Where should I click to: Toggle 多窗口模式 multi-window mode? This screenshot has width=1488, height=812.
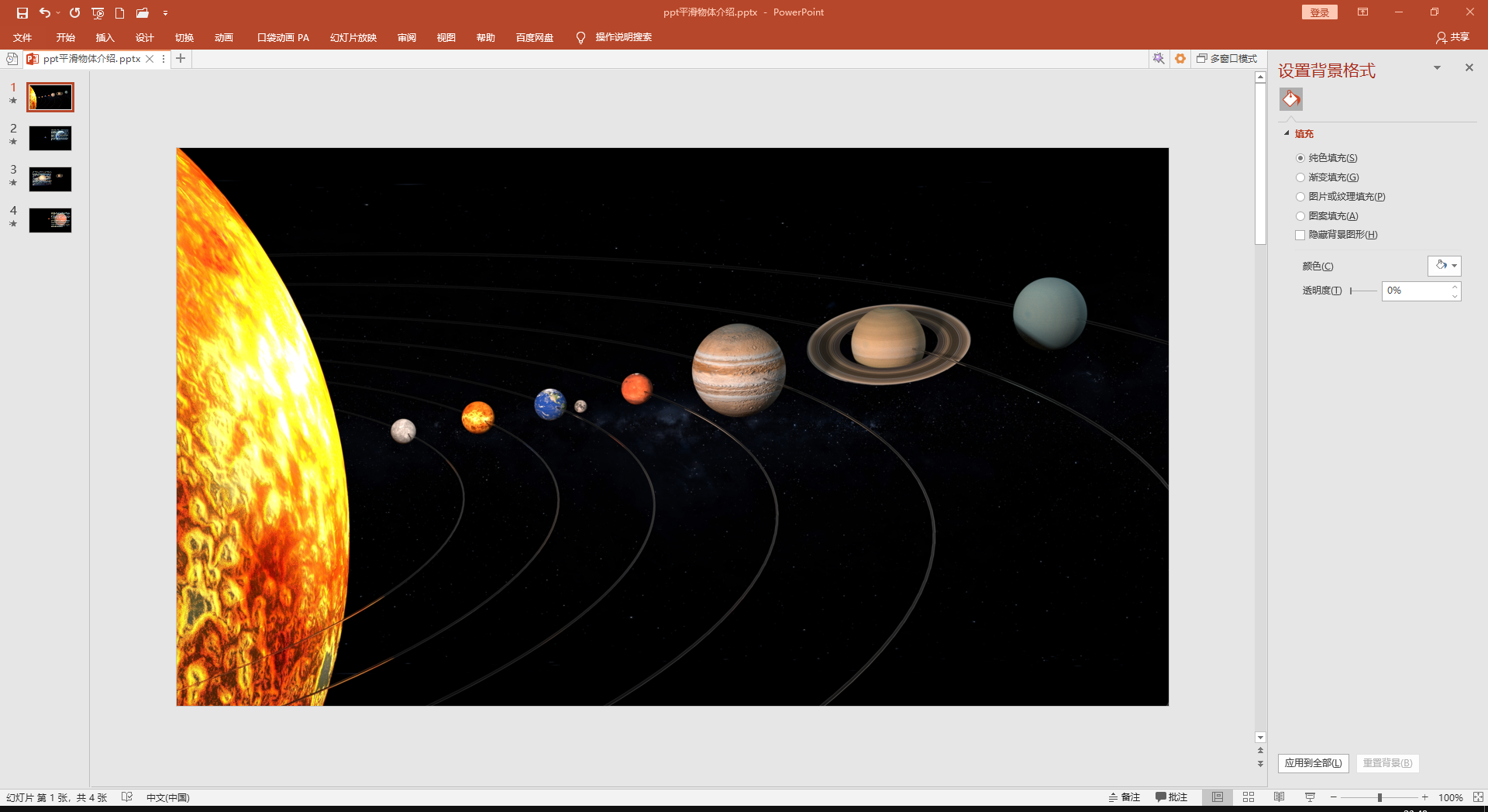click(1227, 59)
